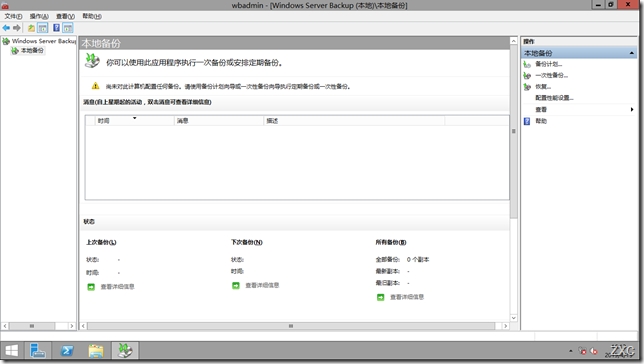The height and width of the screenshot is (364, 644).
Task: Toggle the action pane toolbar icon
Action: [x=68, y=28]
